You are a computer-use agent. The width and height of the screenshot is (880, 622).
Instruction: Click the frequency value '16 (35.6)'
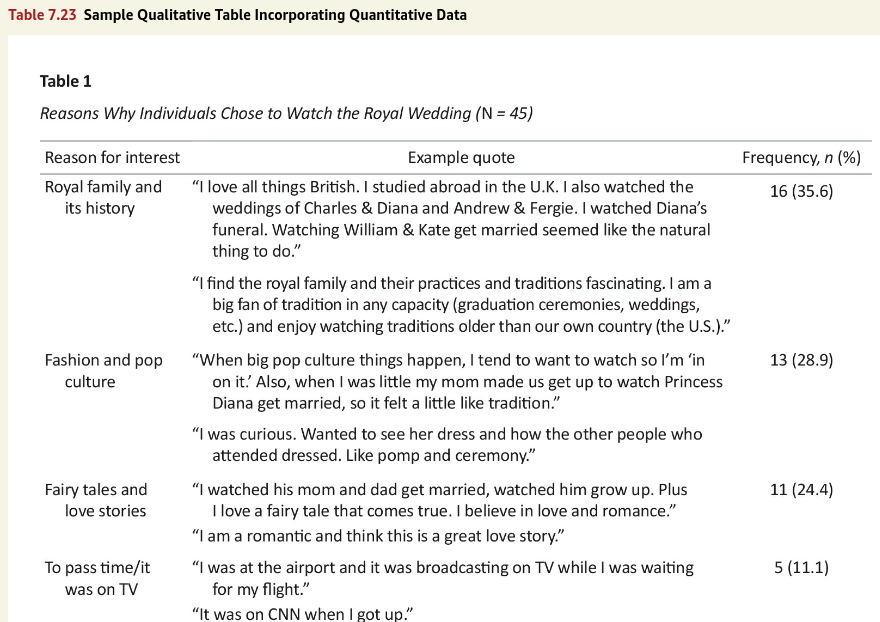coord(801,192)
